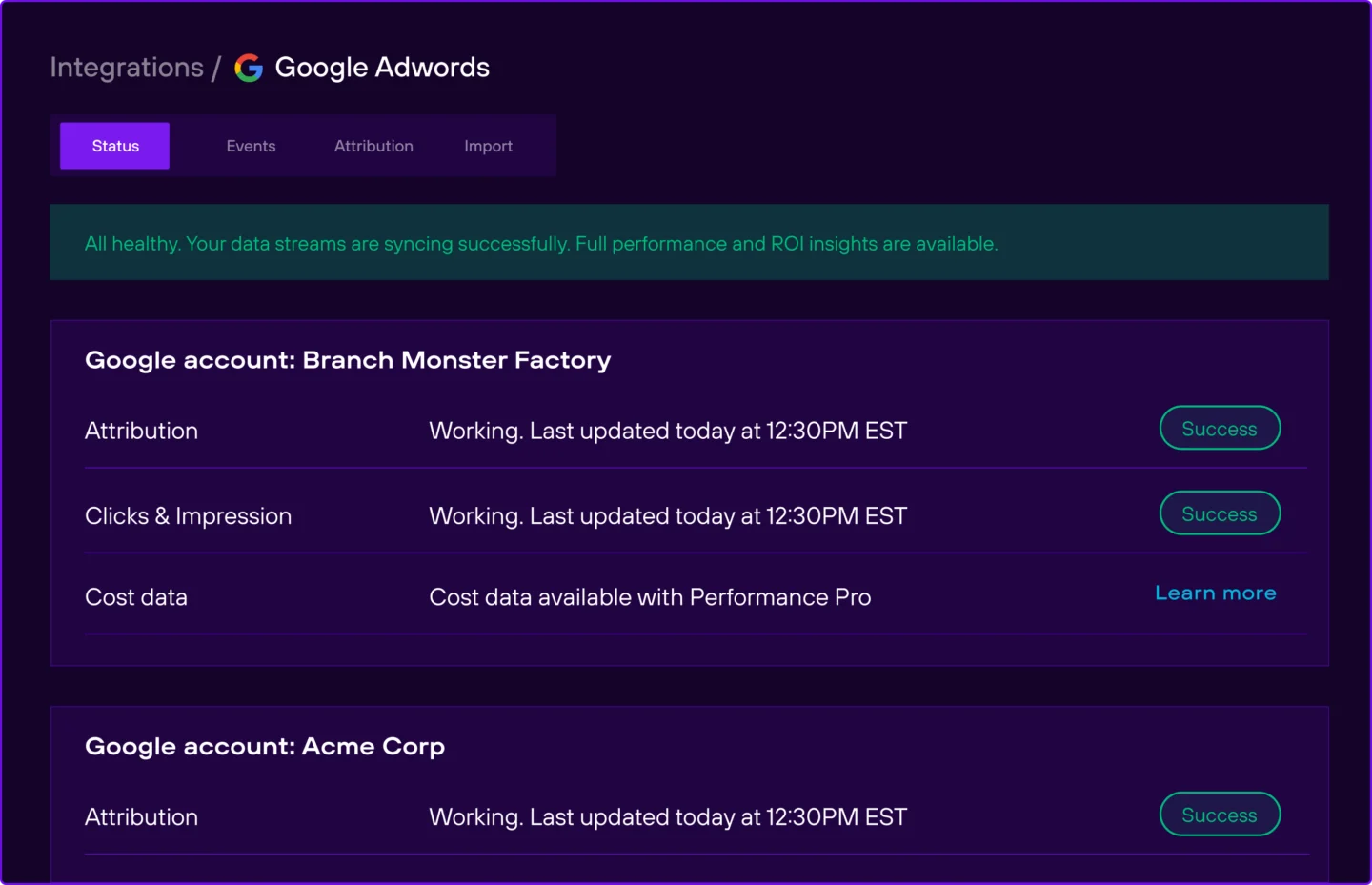The height and width of the screenshot is (885, 1372).
Task: Open the Attribution tab
Action: coord(373,146)
